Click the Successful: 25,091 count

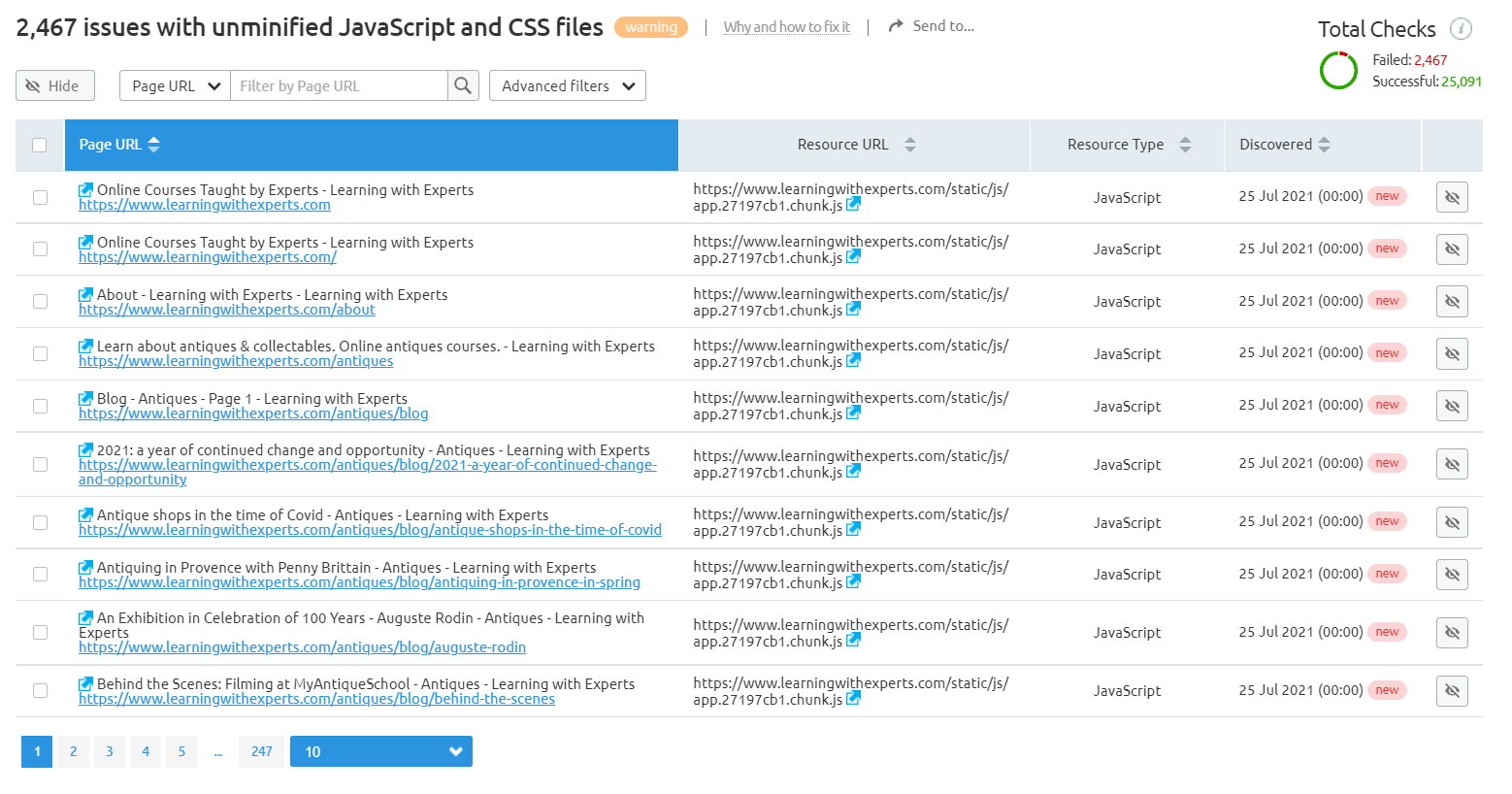click(1427, 82)
